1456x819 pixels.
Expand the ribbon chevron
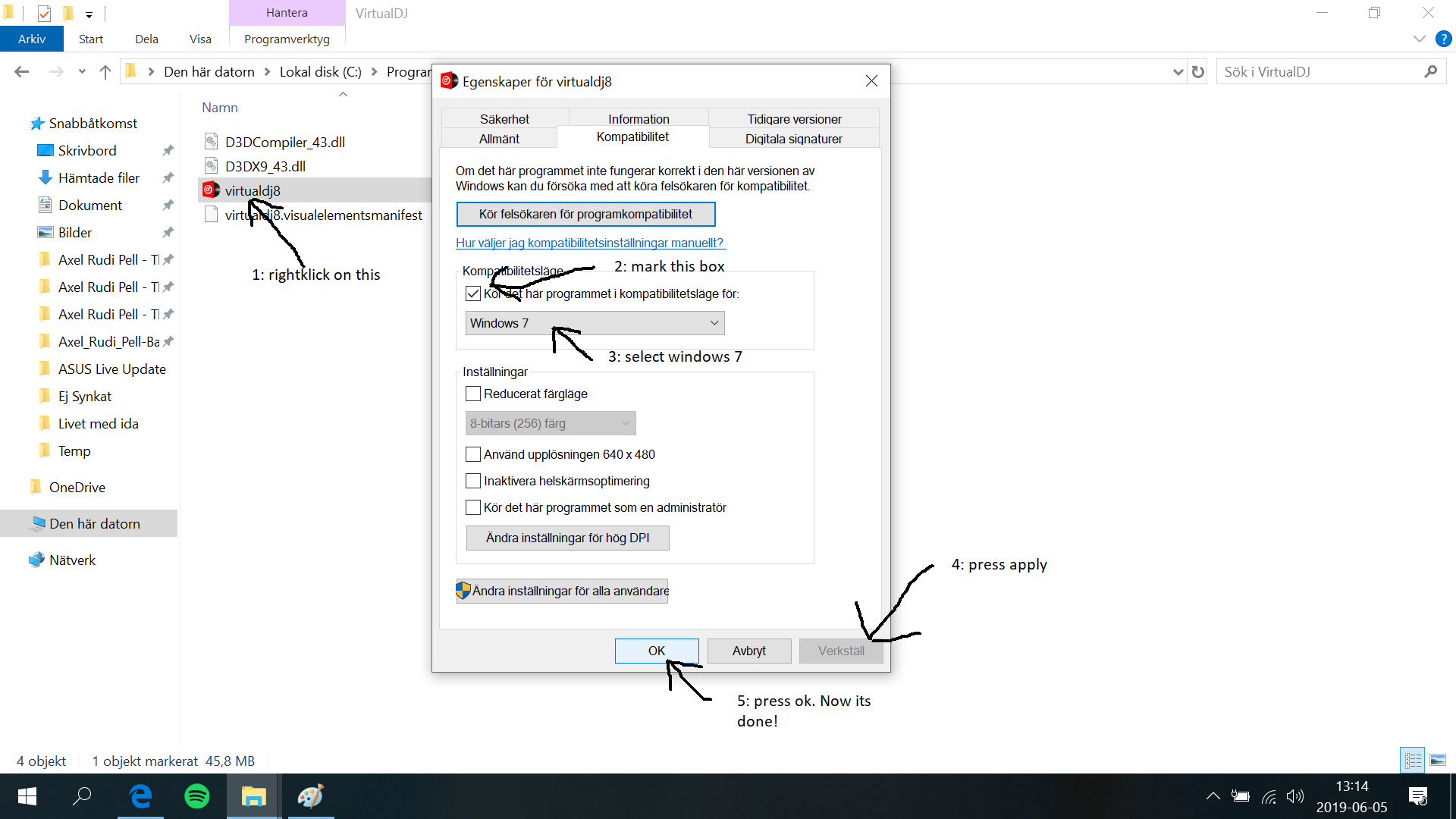tap(1420, 39)
